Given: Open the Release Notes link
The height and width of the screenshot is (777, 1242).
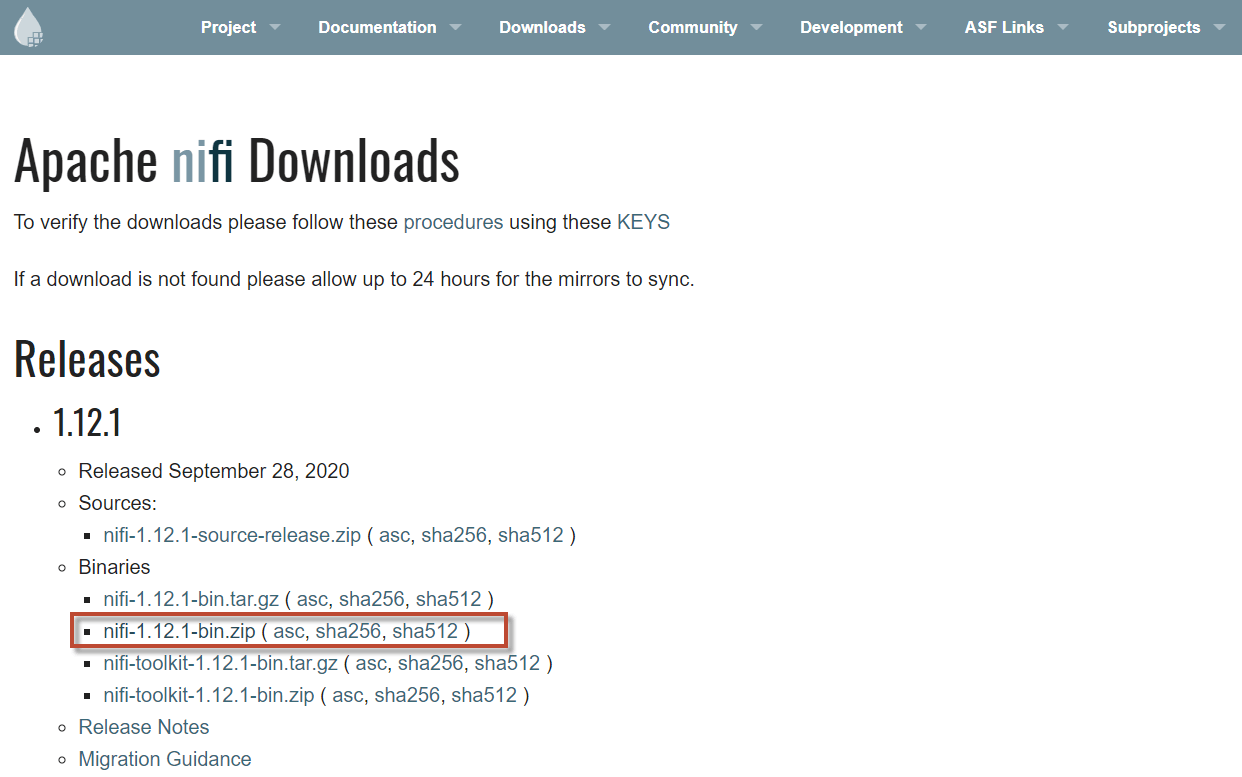Looking at the screenshot, I should pyautogui.click(x=144, y=727).
